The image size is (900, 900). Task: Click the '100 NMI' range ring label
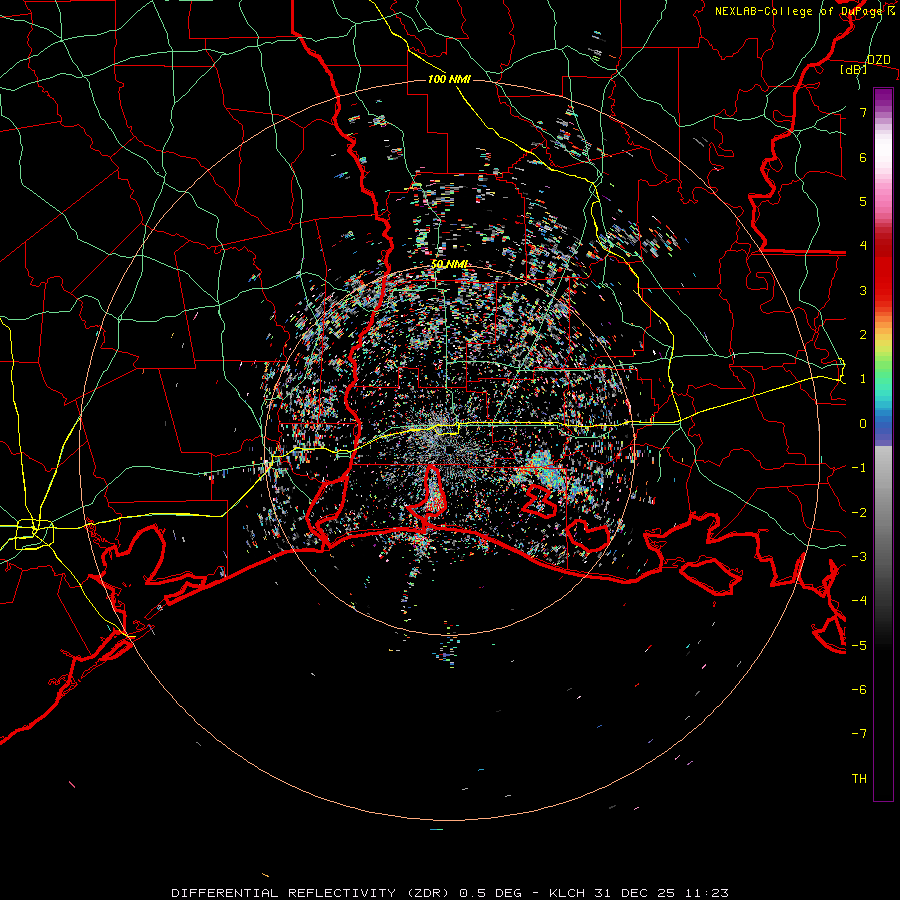[x=449, y=79]
